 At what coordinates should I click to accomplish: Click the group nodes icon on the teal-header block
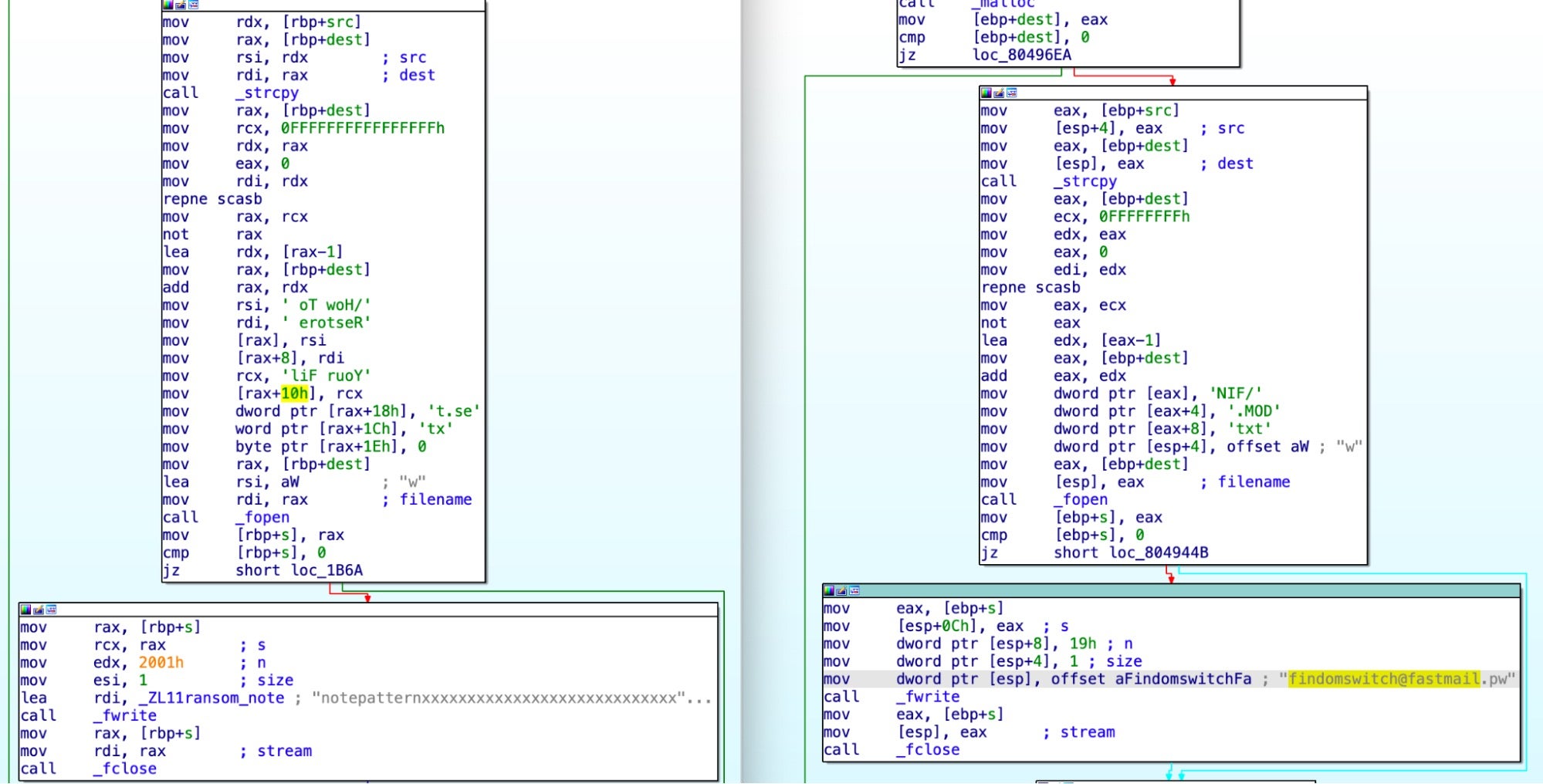tap(854, 590)
